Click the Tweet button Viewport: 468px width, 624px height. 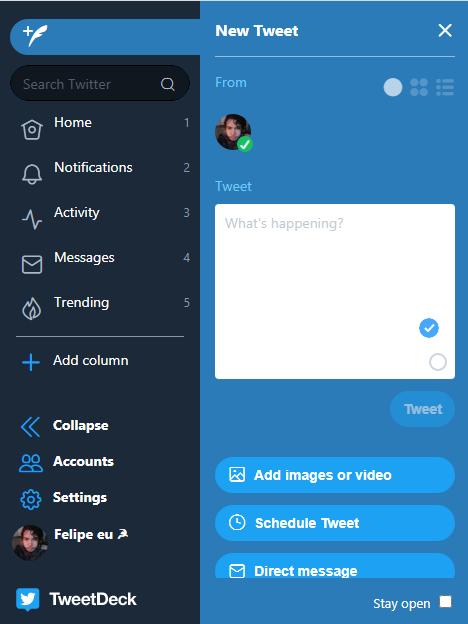pos(422,409)
